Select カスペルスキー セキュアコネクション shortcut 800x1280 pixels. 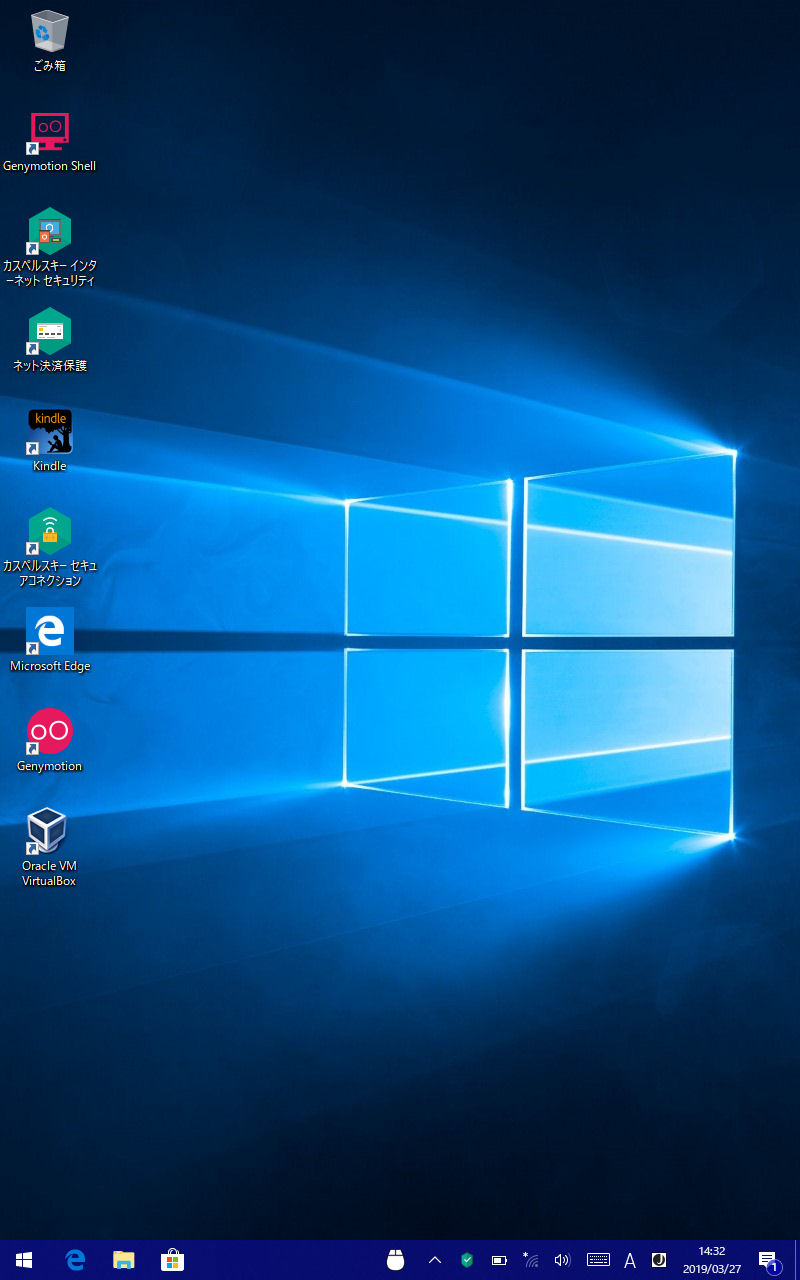[50, 548]
